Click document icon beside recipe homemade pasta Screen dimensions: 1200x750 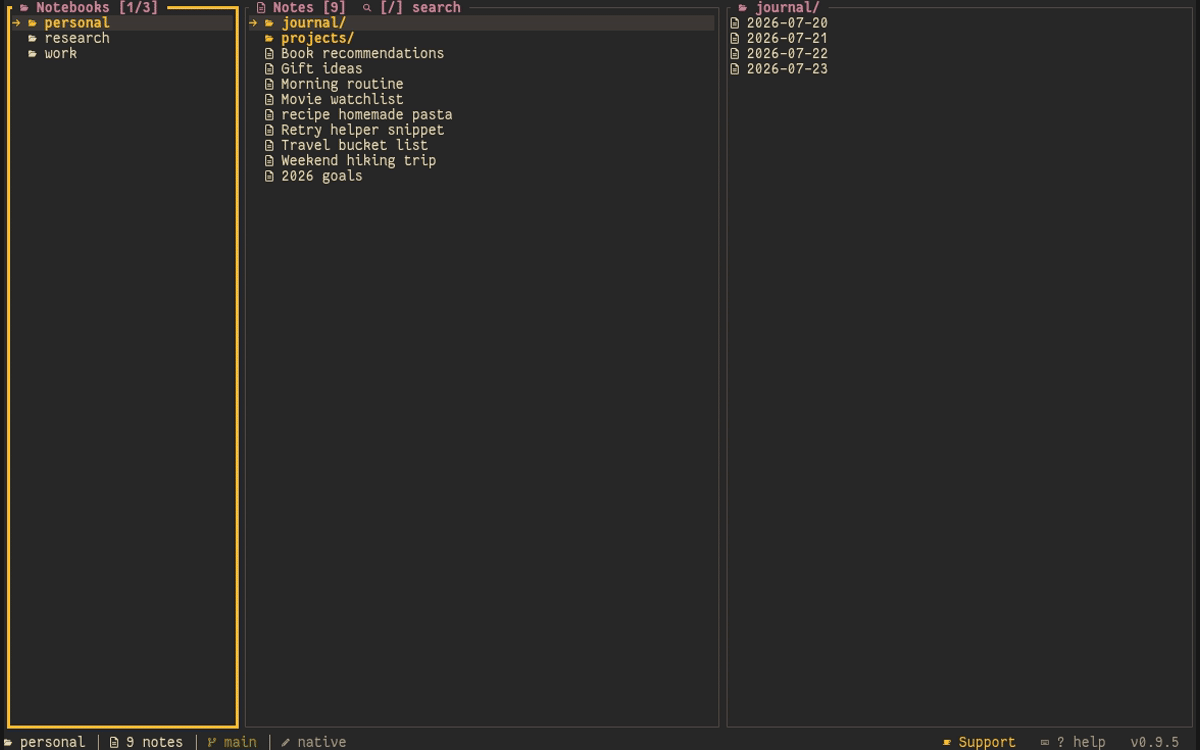(x=269, y=115)
